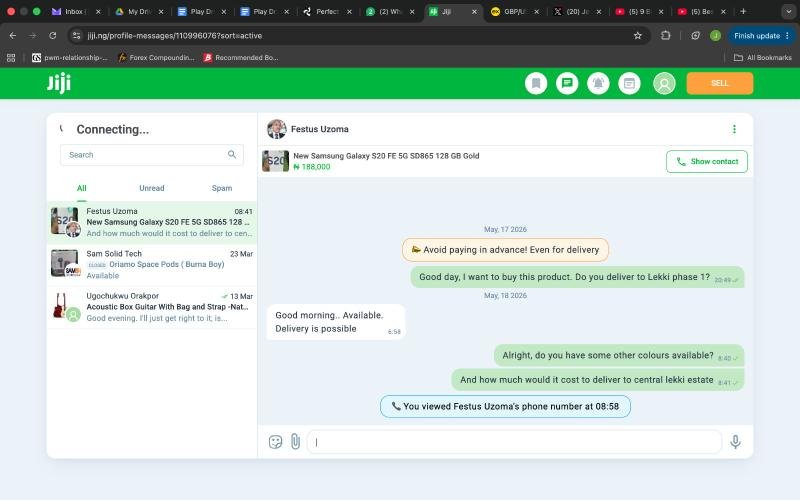Open chat options three-dot menu
Screen dimensions: 800x500
pyautogui.click(x=734, y=129)
